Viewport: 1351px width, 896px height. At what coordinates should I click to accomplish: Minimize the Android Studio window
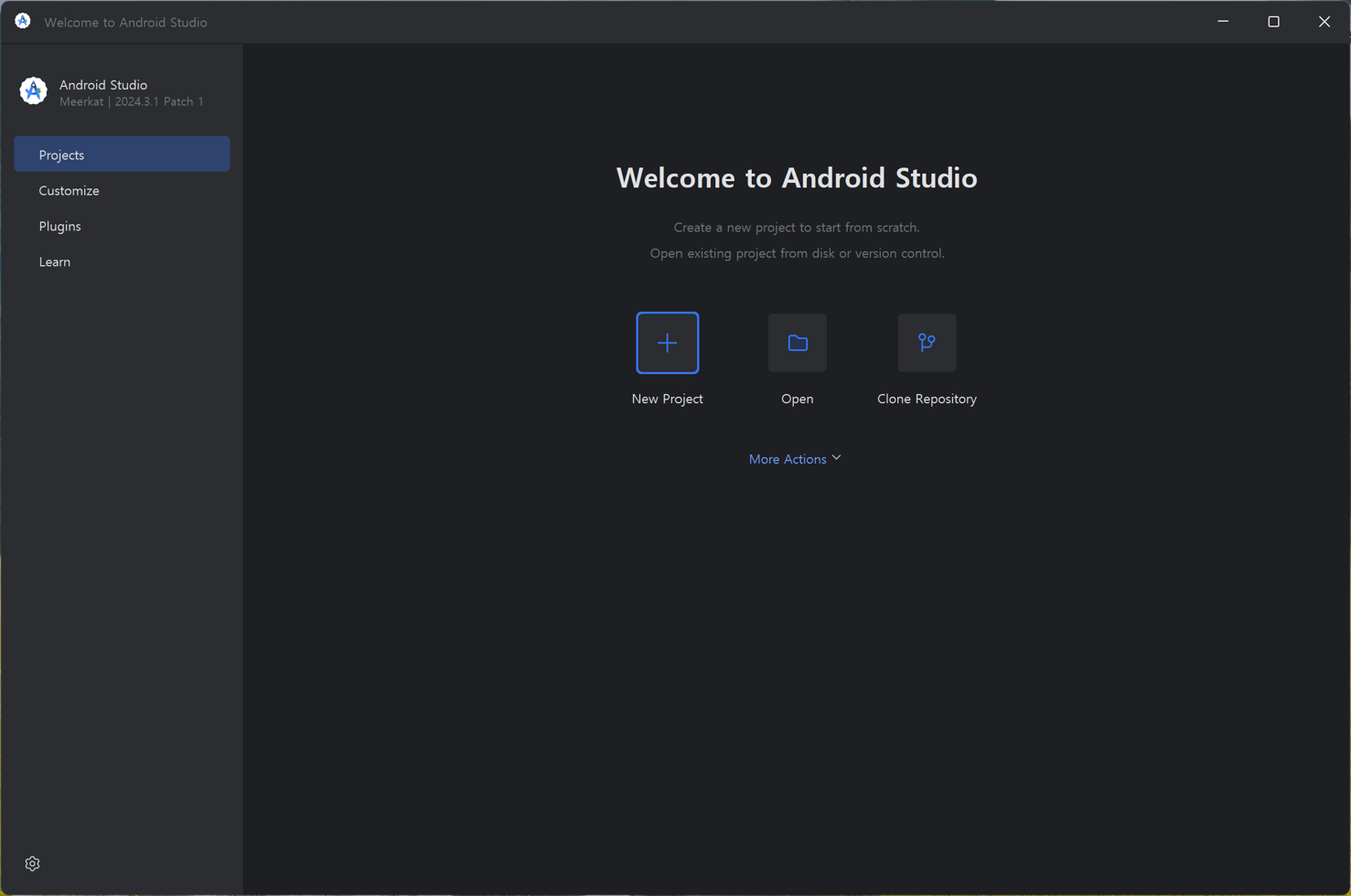pos(1223,21)
